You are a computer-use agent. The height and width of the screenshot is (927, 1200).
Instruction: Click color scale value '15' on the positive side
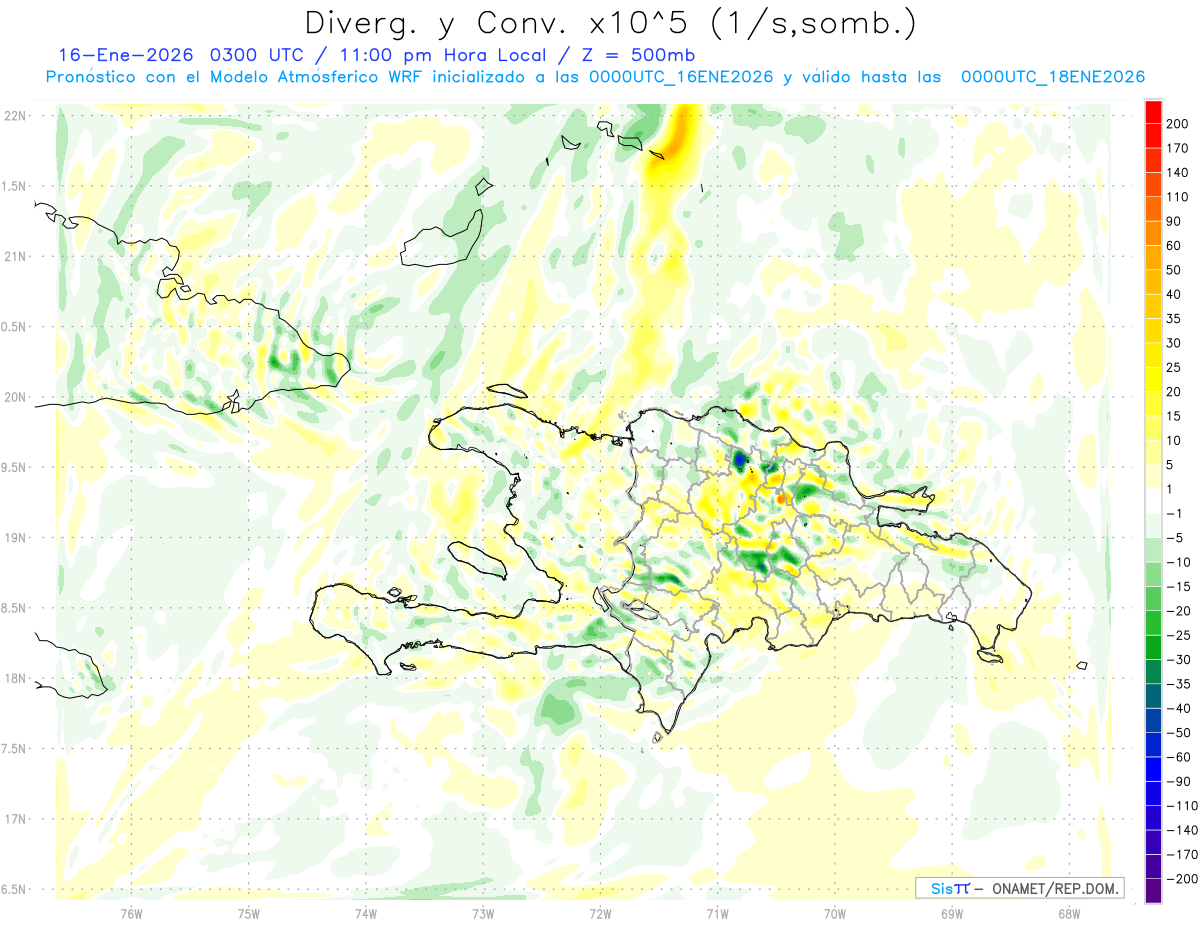[1176, 416]
